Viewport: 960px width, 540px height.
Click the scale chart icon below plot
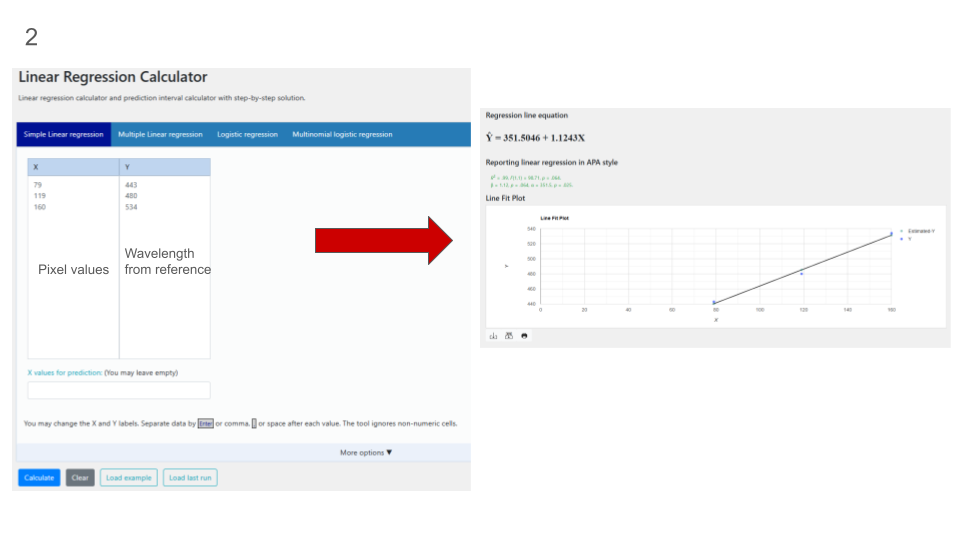coord(509,336)
